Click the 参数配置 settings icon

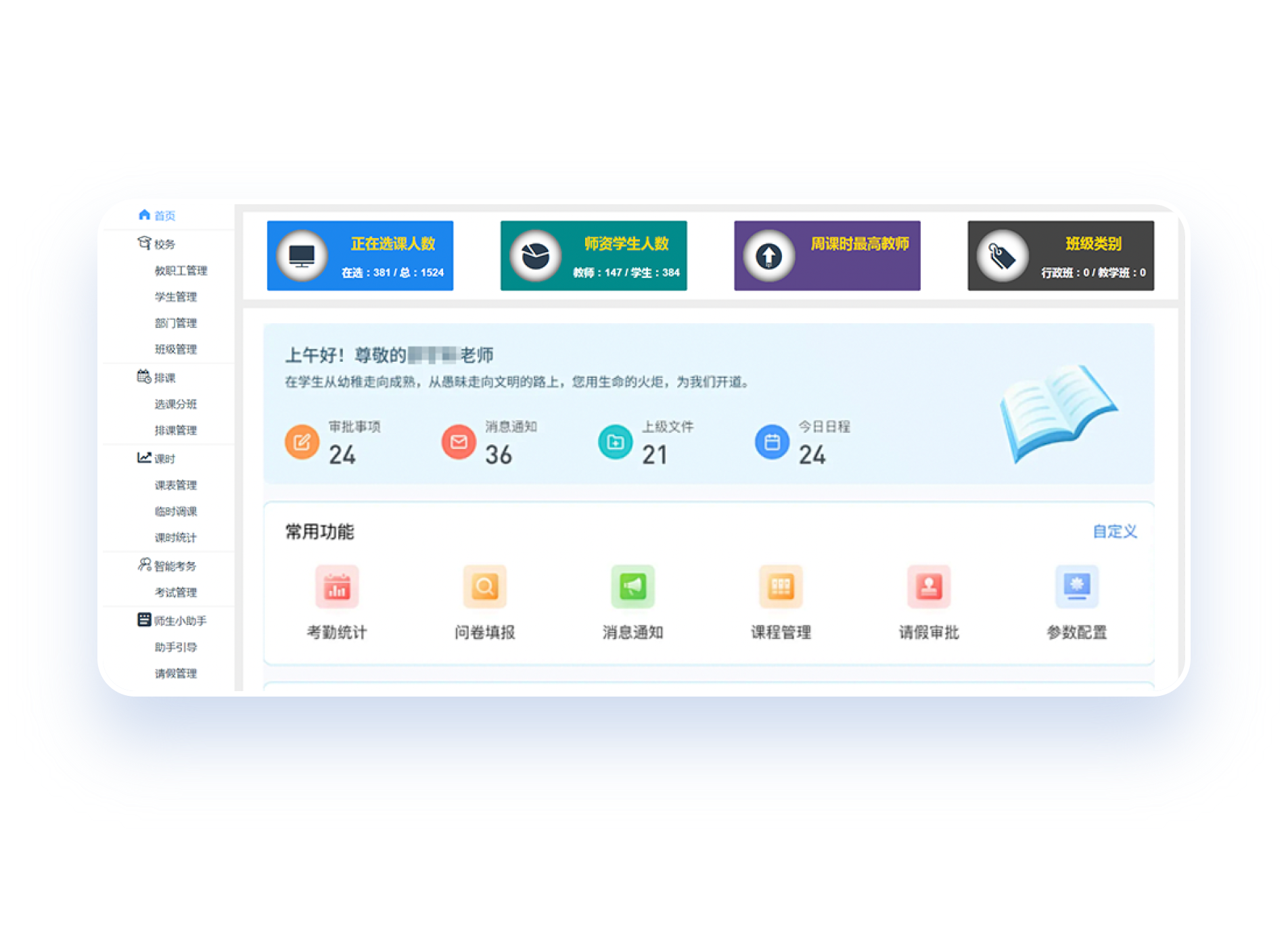point(1076,587)
